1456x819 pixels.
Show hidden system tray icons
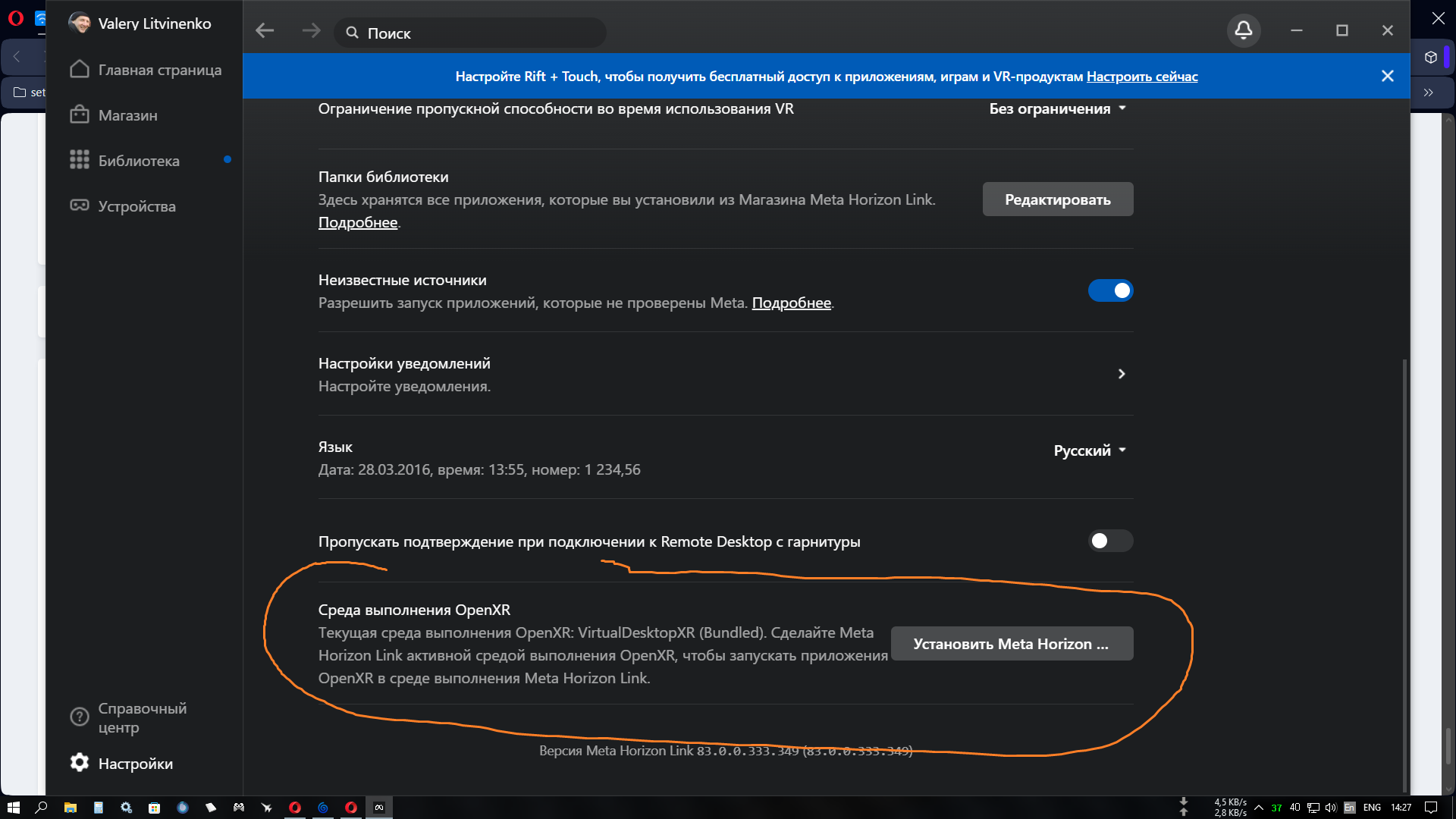[x=1259, y=808]
